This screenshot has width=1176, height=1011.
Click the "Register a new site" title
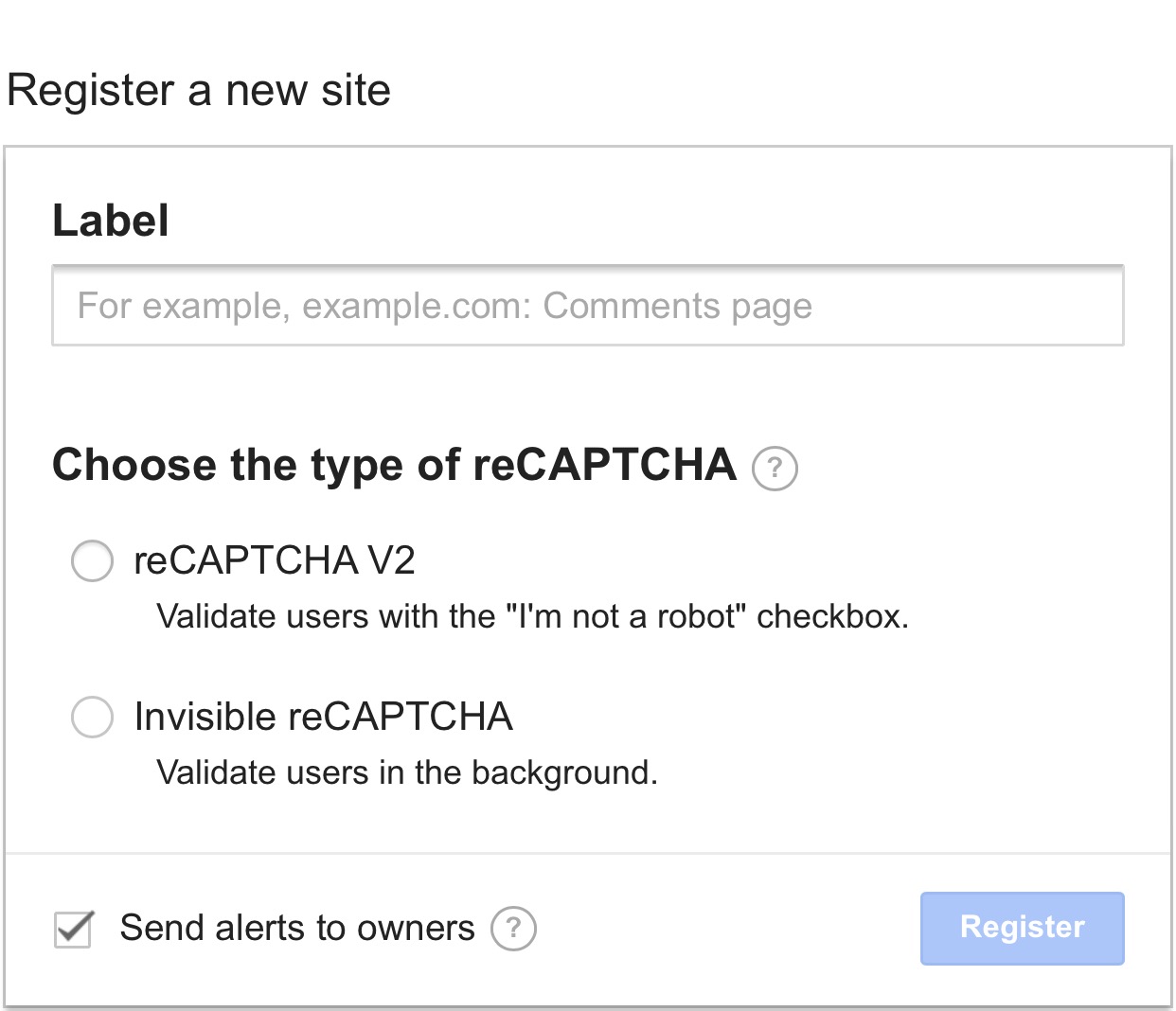[199, 91]
